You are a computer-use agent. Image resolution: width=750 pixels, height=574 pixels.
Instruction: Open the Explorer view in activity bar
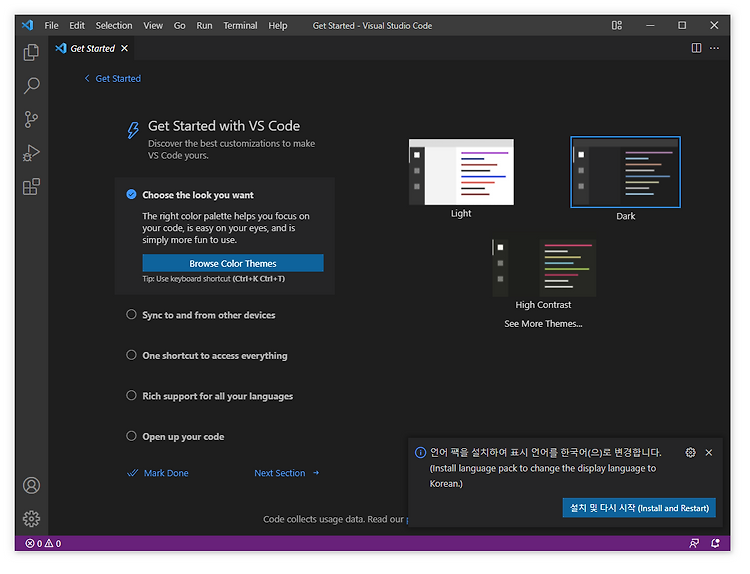tap(32, 52)
